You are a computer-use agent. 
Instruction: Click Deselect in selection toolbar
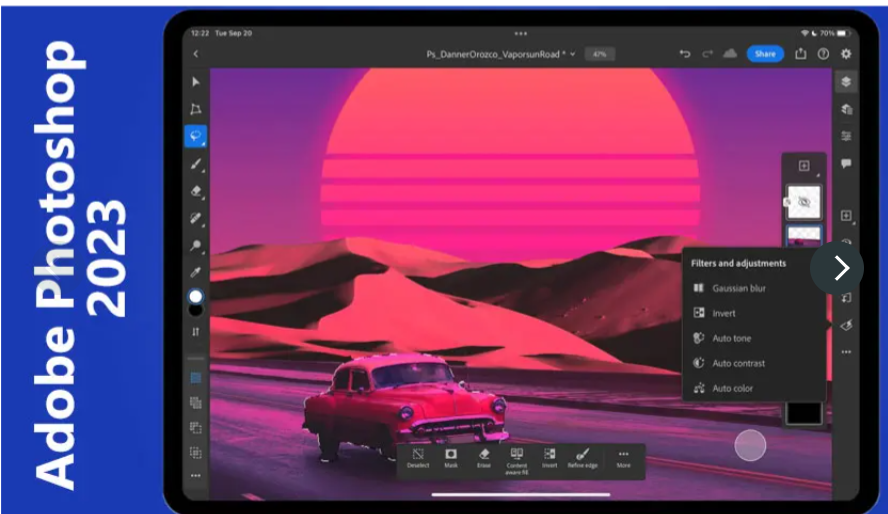pyautogui.click(x=418, y=459)
